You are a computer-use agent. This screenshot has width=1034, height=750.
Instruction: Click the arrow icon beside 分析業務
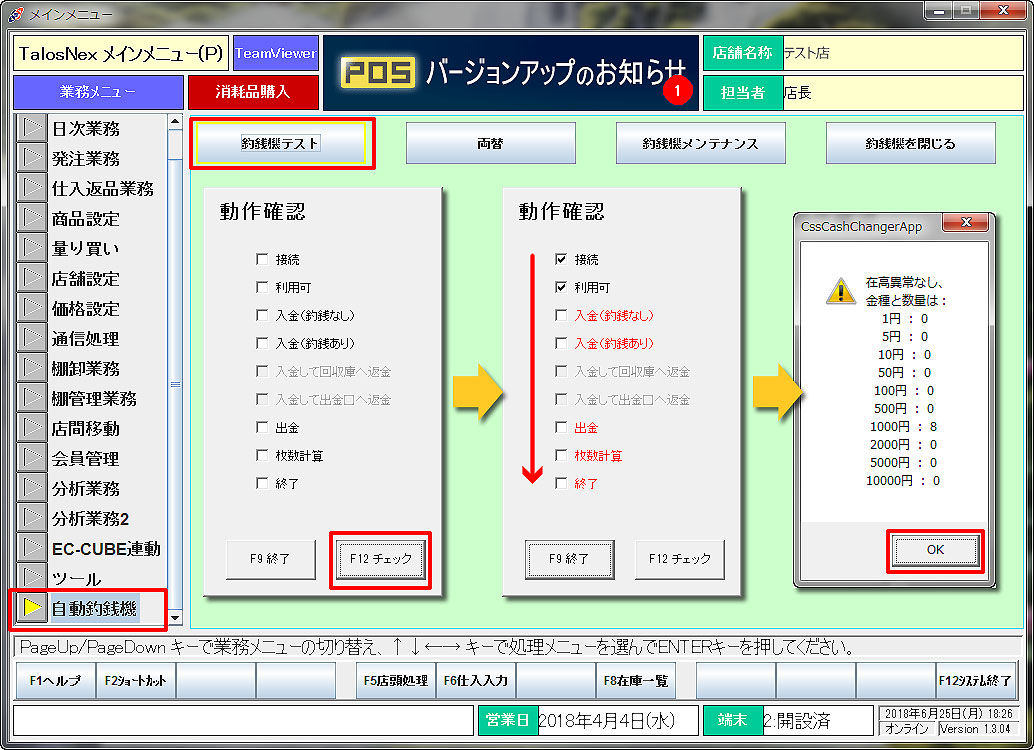[x=31, y=488]
